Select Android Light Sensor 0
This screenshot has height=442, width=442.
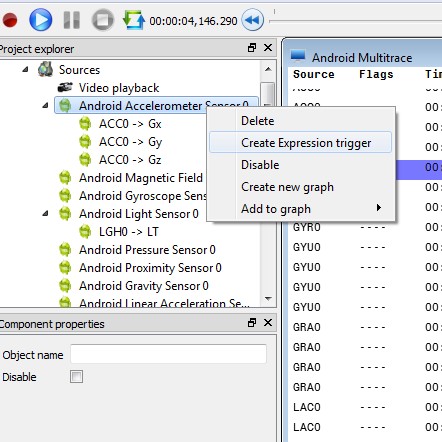point(139,214)
